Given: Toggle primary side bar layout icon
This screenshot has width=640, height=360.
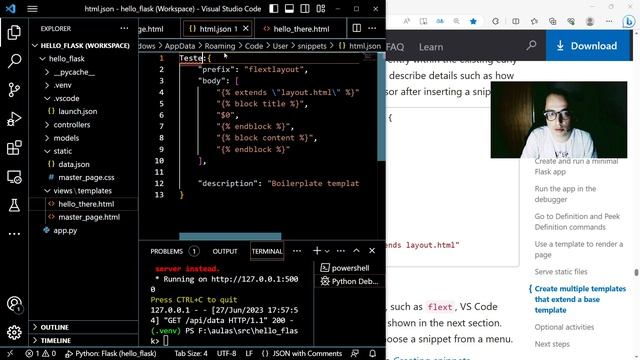Looking at the screenshot, I should [x=274, y=9].
